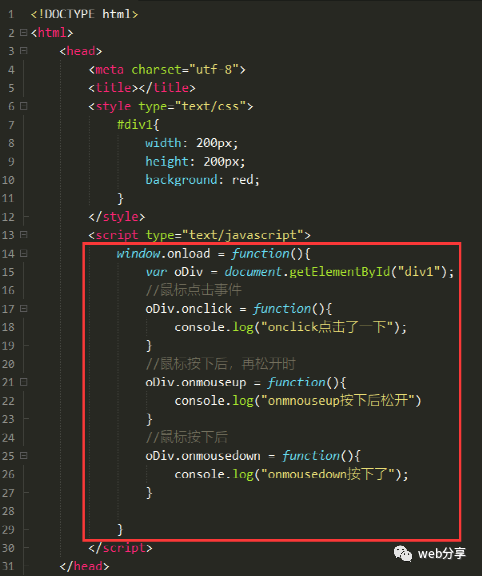Image resolution: width=482 pixels, height=576 pixels.
Task: Click the closing script tag
Action: pyautogui.click(x=120, y=548)
